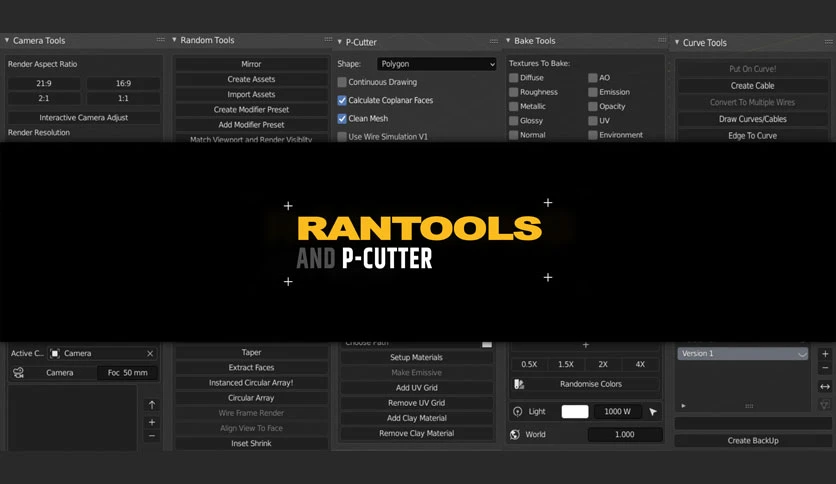The height and width of the screenshot is (484, 836).
Task: Click the Randomise Colors palette icon
Action: click(x=519, y=384)
